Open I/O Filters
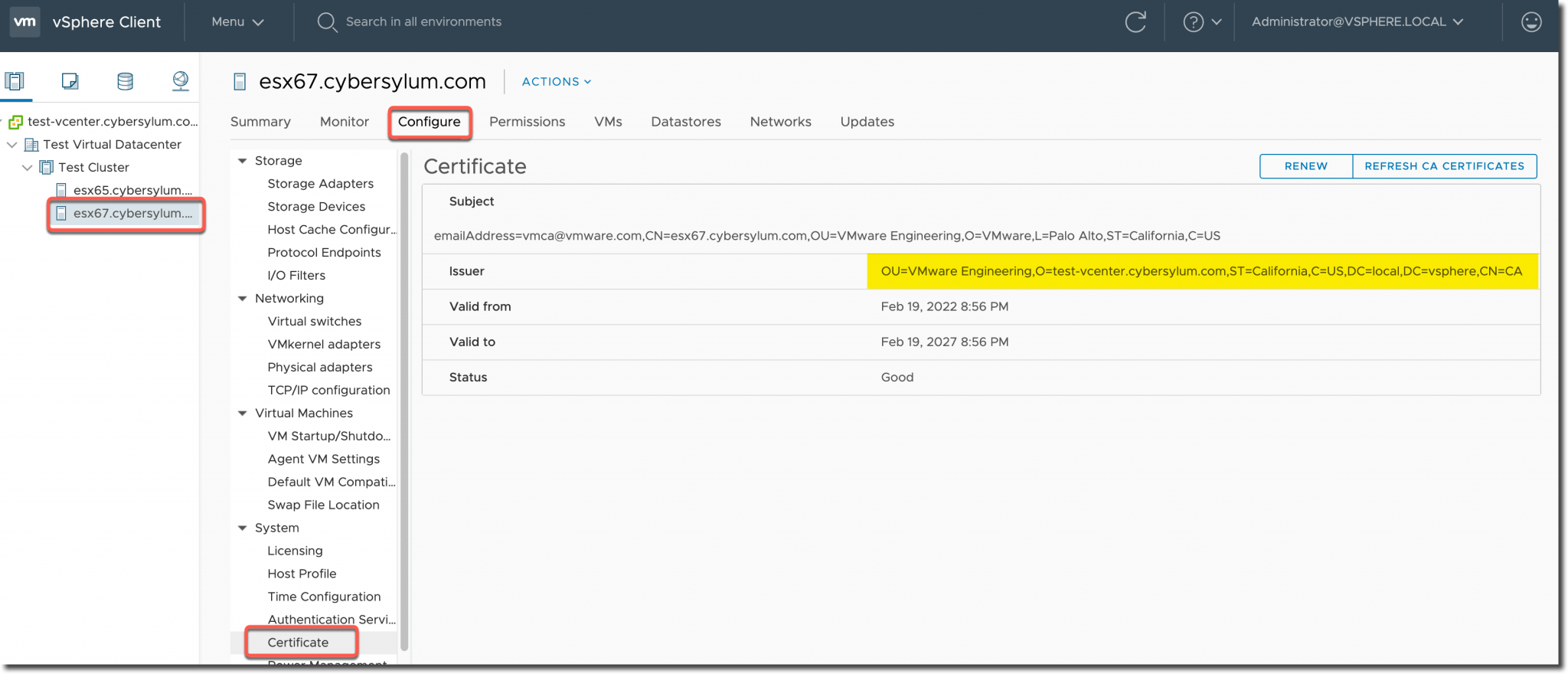The width and height of the screenshot is (1568, 674). tap(296, 276)
